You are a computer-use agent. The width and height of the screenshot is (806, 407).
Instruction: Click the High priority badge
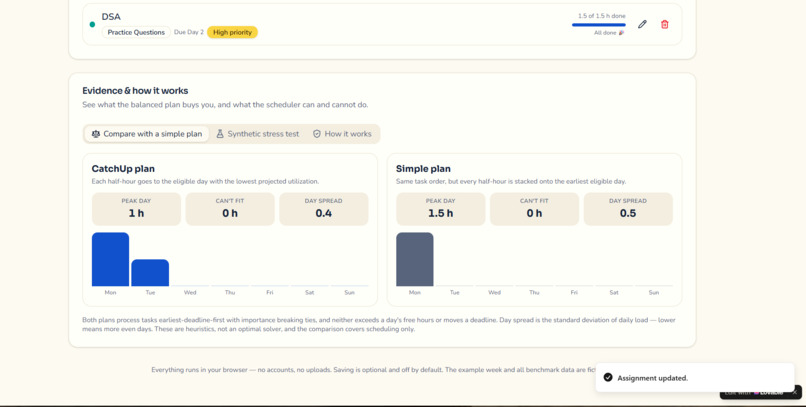coord(232,32)
